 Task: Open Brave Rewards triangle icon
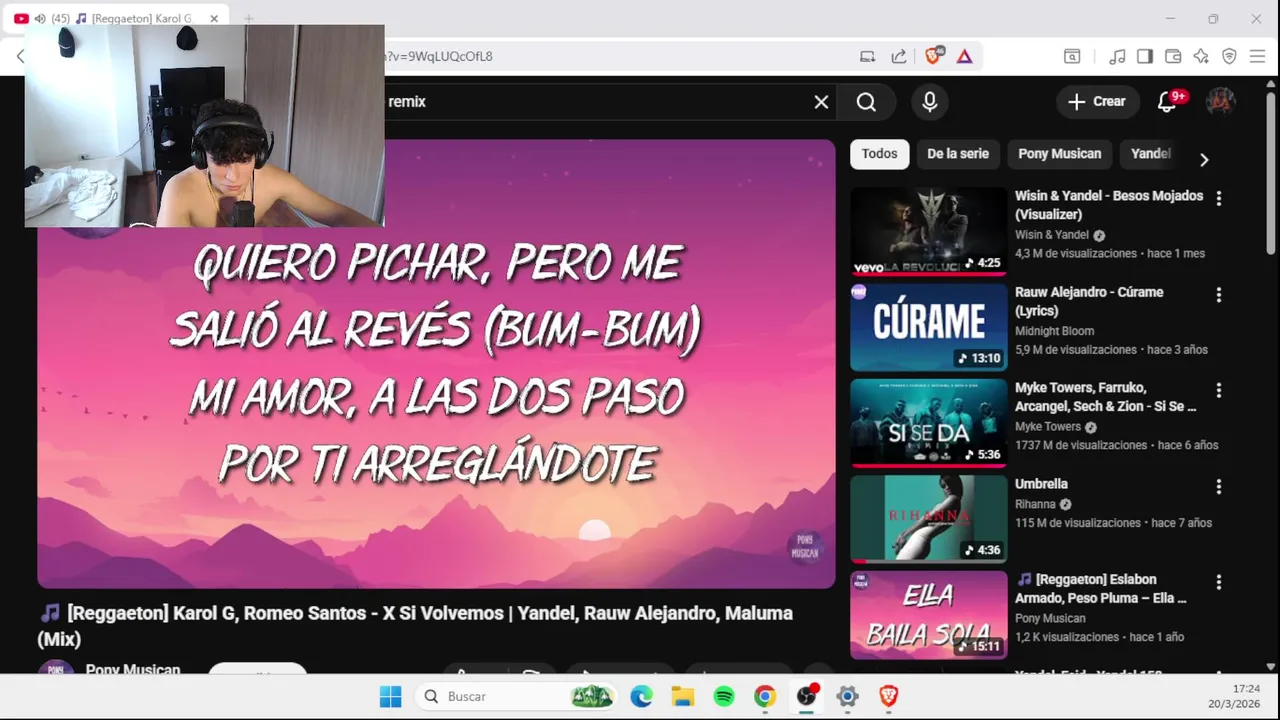pyautogui.click(x=964, y=56)
